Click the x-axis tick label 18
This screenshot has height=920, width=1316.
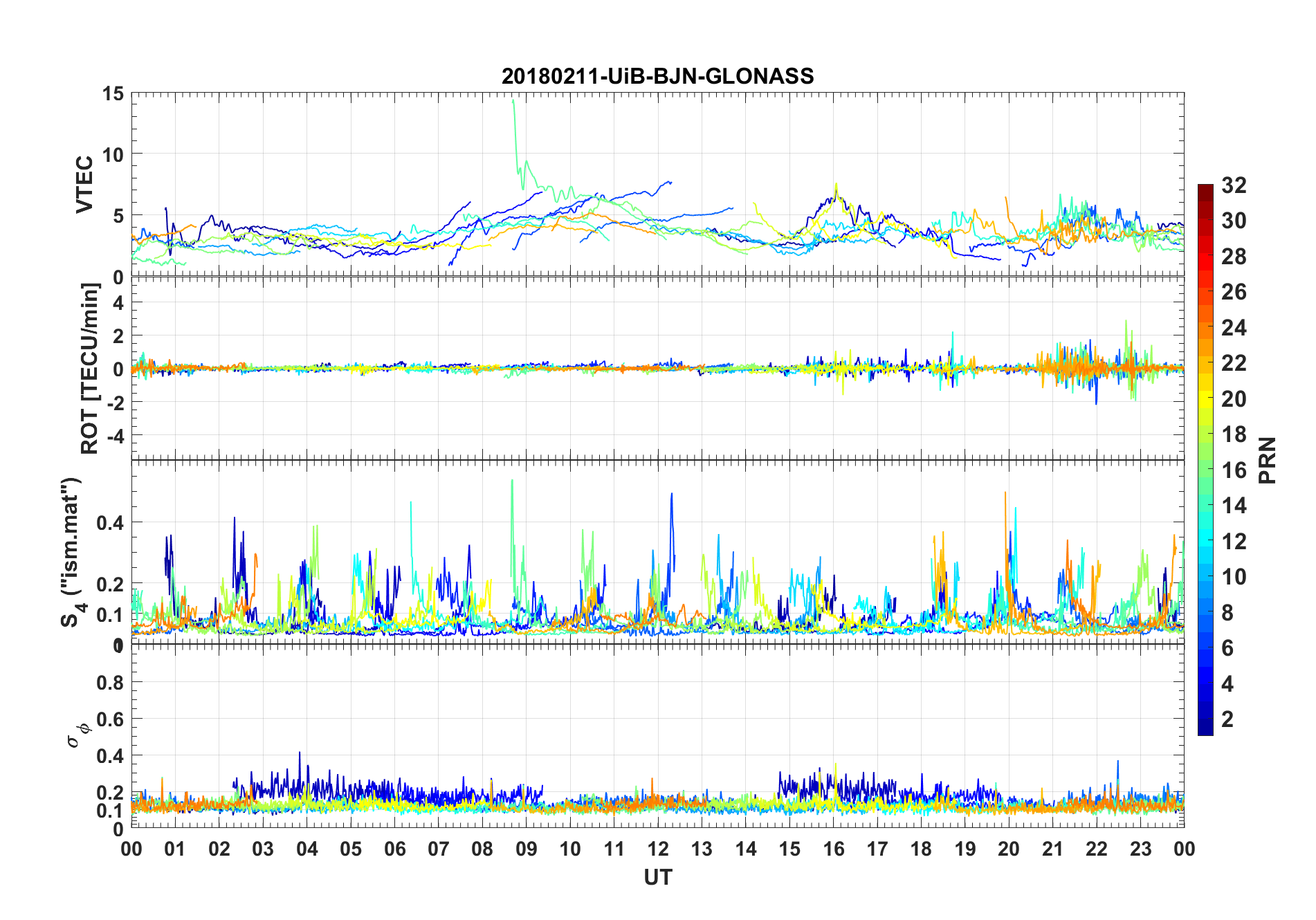tap(921, 849)
